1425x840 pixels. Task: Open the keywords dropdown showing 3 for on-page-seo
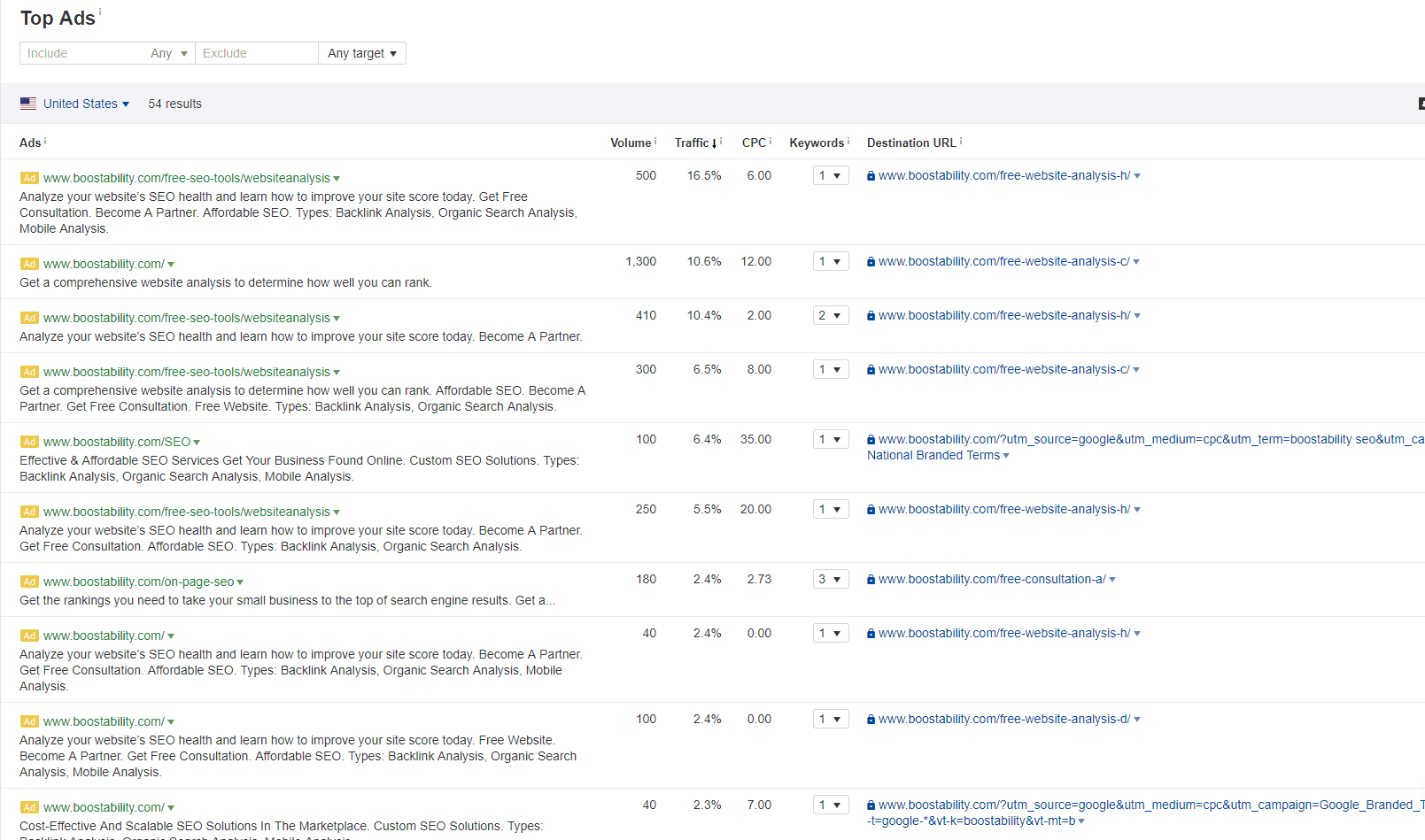click(x=830, y=579)
